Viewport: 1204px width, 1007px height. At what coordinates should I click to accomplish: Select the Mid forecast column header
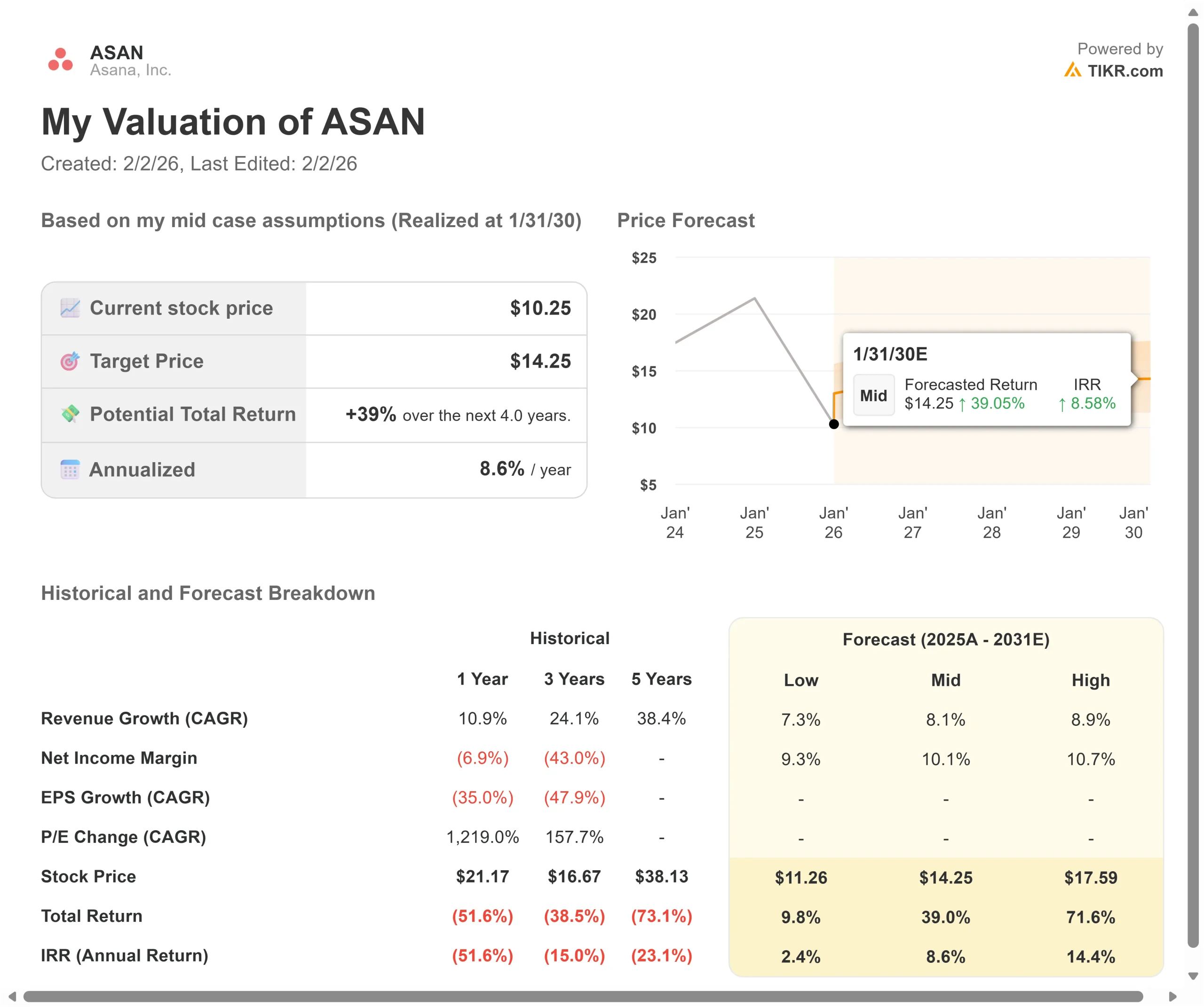click(x=945, y=680)
